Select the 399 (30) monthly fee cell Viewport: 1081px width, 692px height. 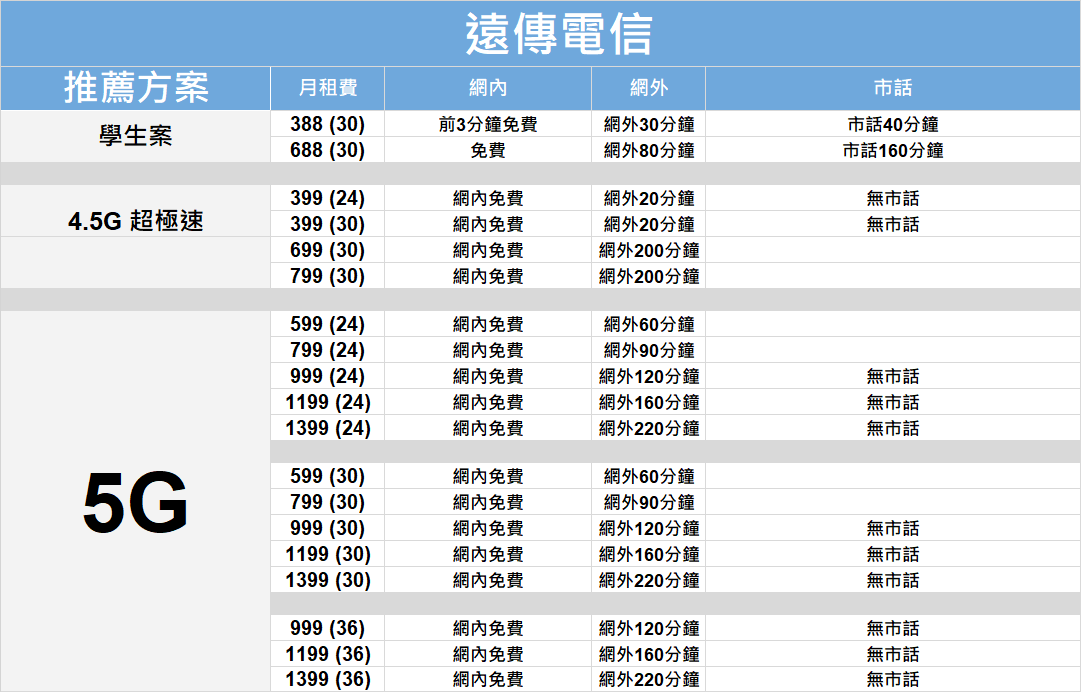click(327, 224)
